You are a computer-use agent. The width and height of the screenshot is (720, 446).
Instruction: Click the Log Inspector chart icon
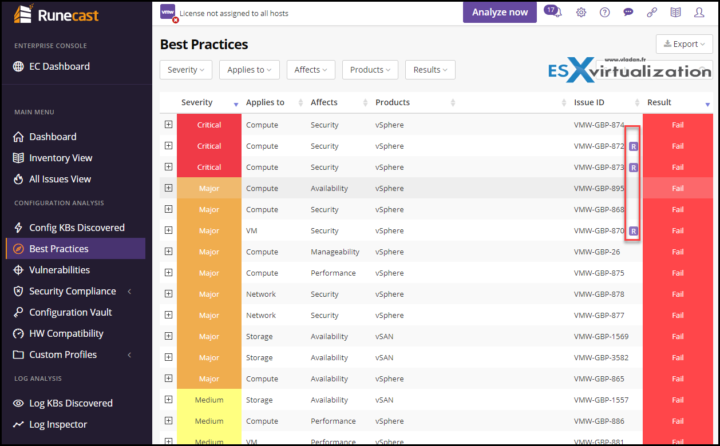pos(18,424)
